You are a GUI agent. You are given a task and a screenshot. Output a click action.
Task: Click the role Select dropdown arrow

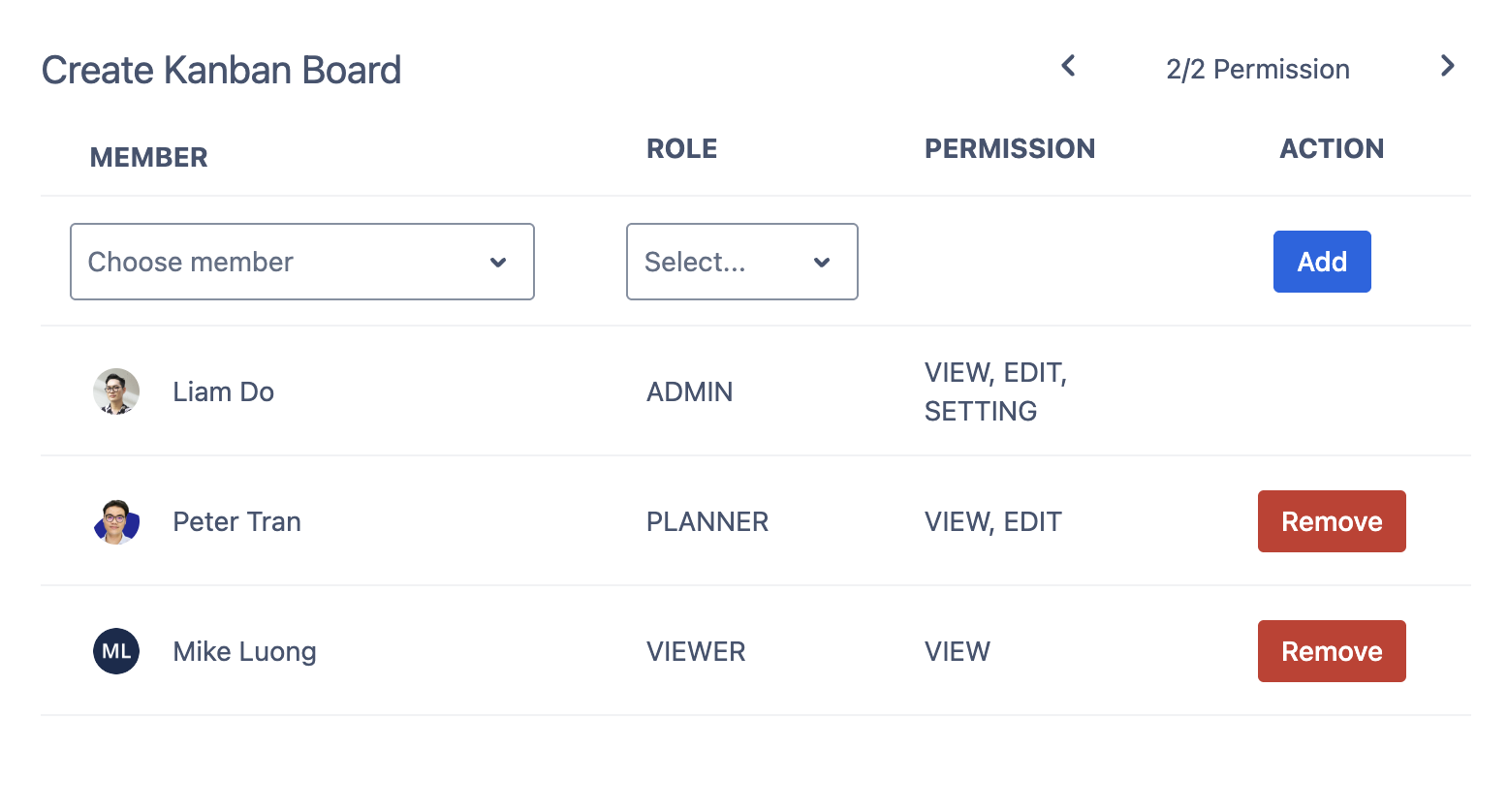click(822, 263)
